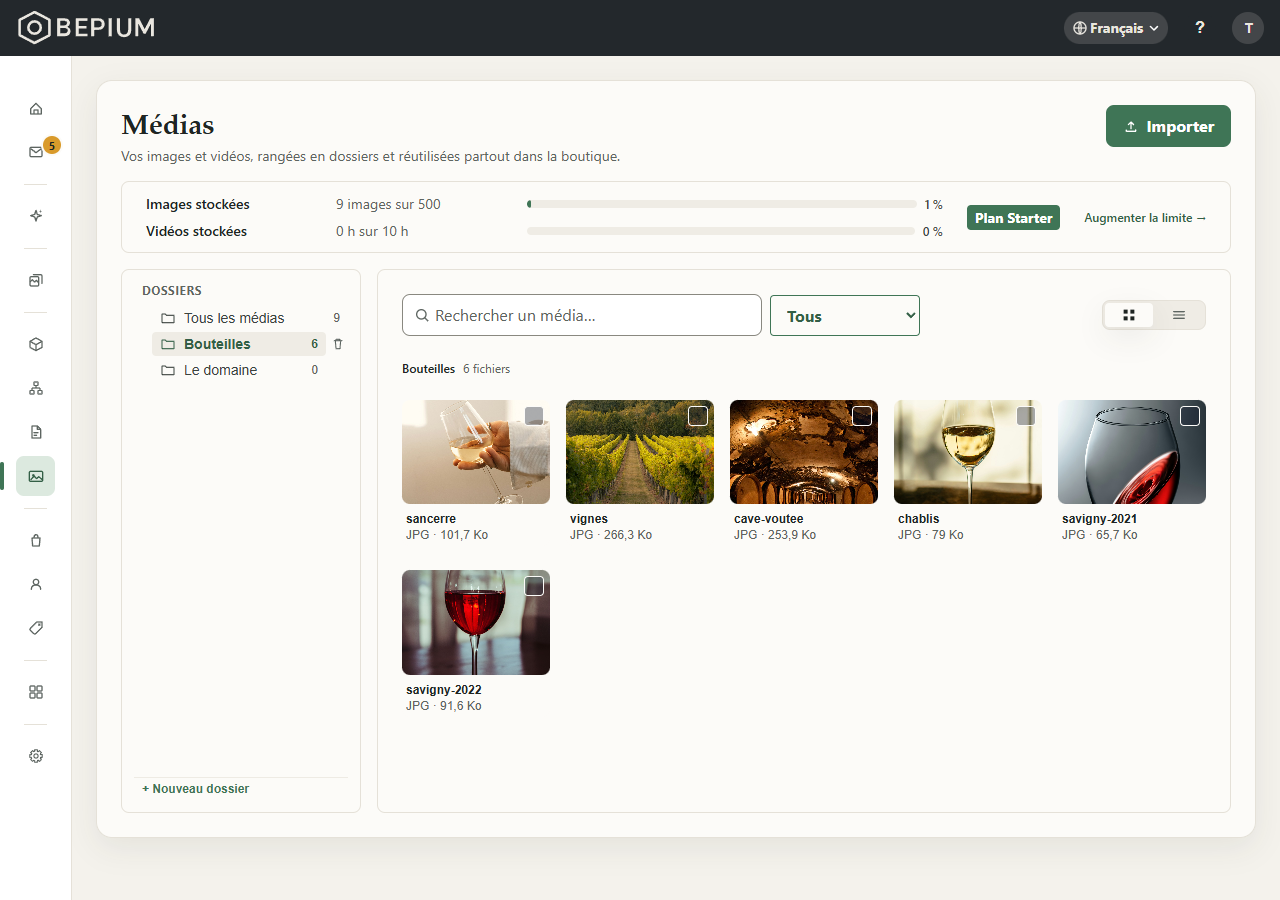
Task: Open the vignes vineyard thumbnail
Action: (640, 452)
